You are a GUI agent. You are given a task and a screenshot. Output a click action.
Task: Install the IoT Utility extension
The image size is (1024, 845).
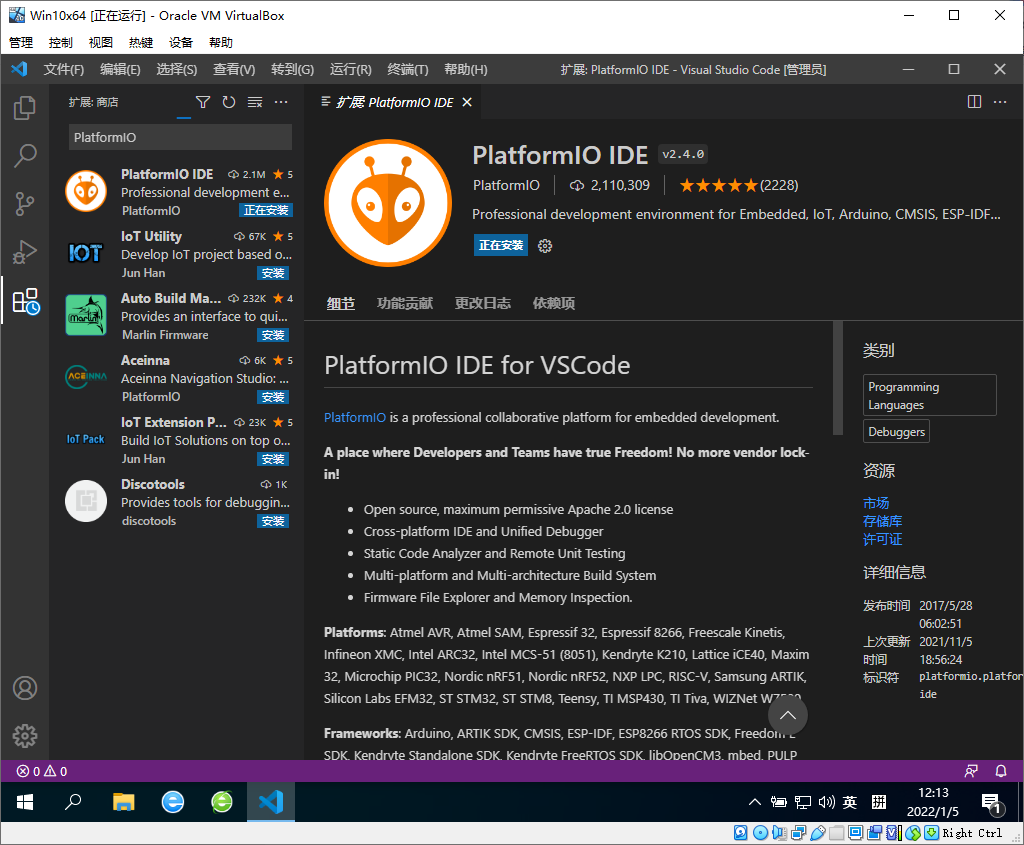(x=273, y=273)
